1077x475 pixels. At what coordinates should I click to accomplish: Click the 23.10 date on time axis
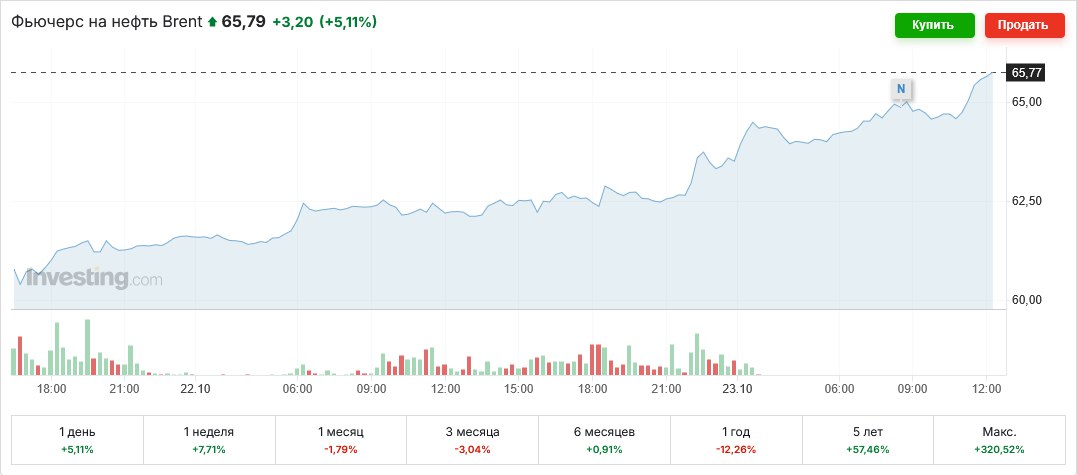point(737,388)
